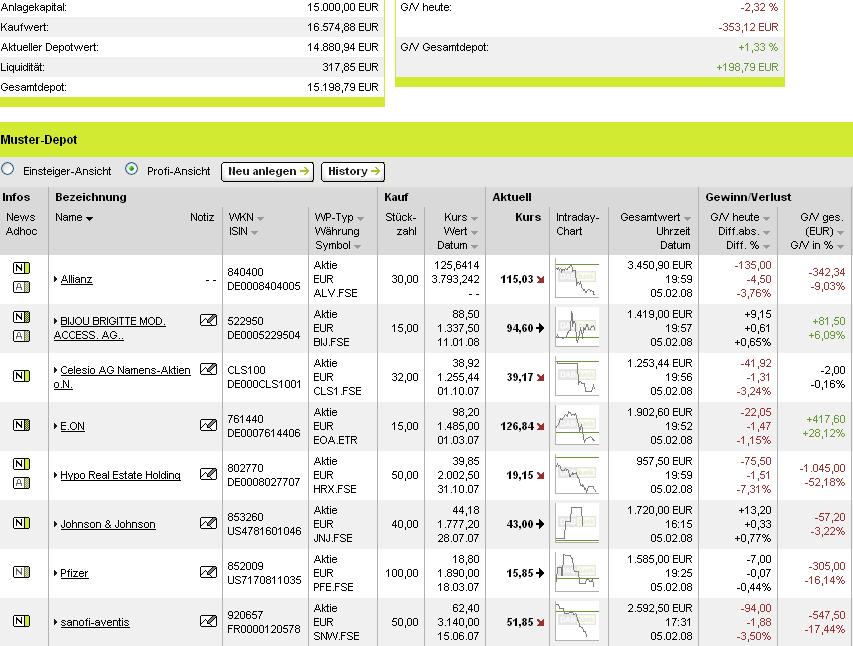Open the Adhoc icon for Allianz

21,287
